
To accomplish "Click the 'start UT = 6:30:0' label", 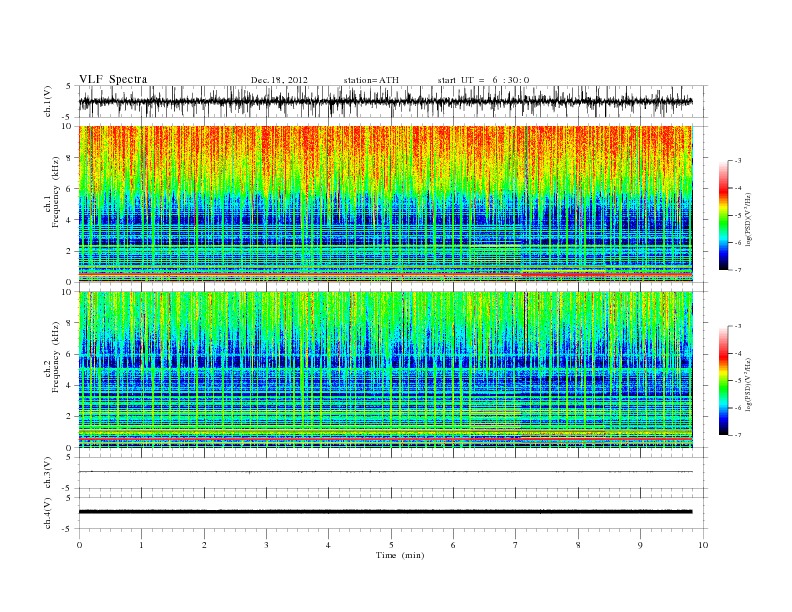I will 483,80.
